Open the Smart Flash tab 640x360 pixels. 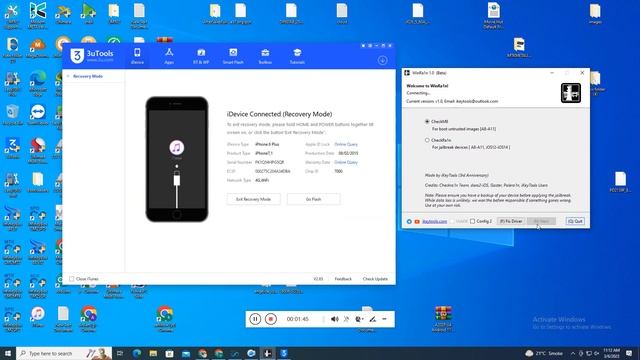click(x=233, y=56)
